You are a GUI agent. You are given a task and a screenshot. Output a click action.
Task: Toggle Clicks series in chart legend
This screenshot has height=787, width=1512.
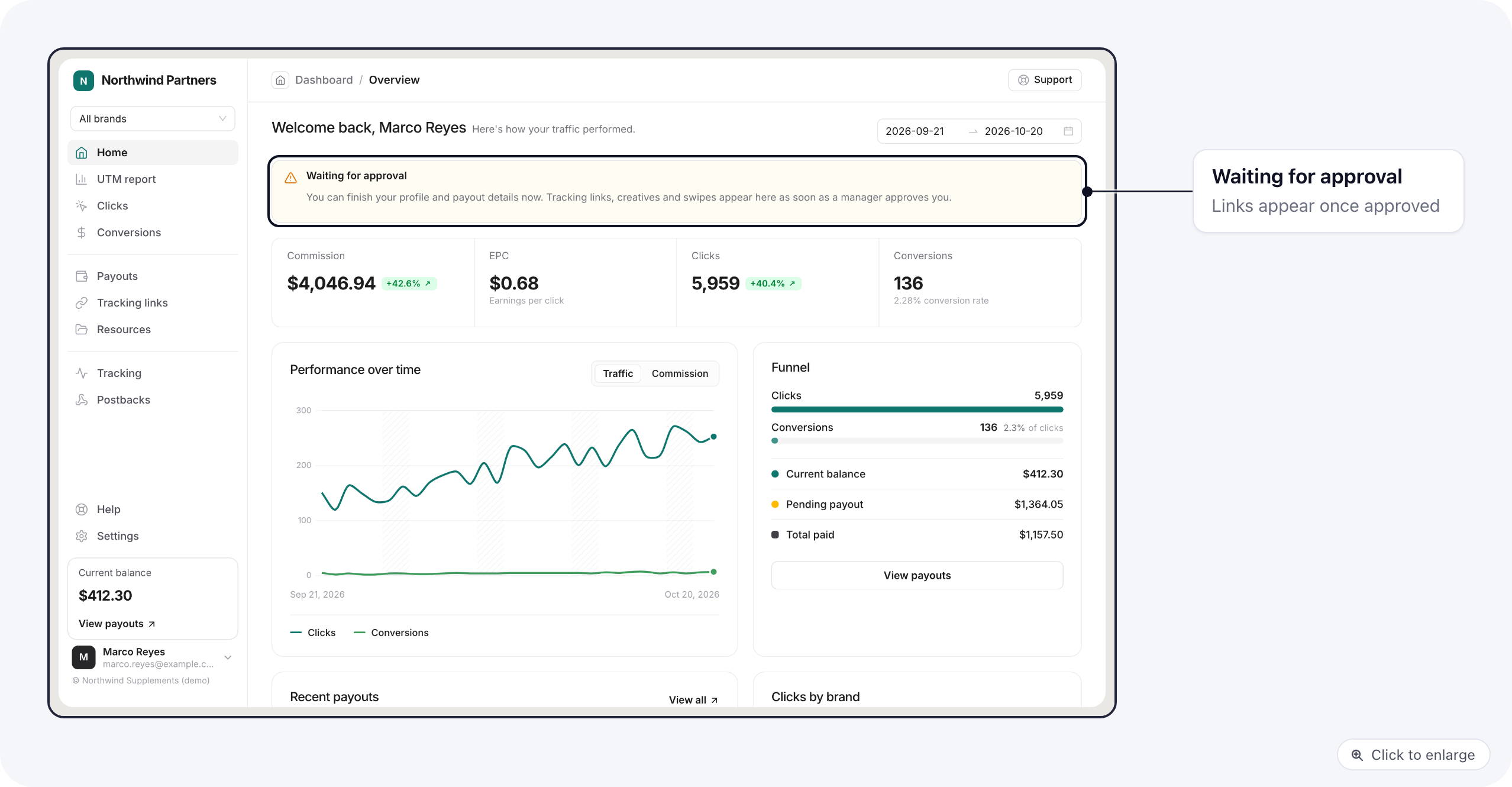tap(313, 633)
